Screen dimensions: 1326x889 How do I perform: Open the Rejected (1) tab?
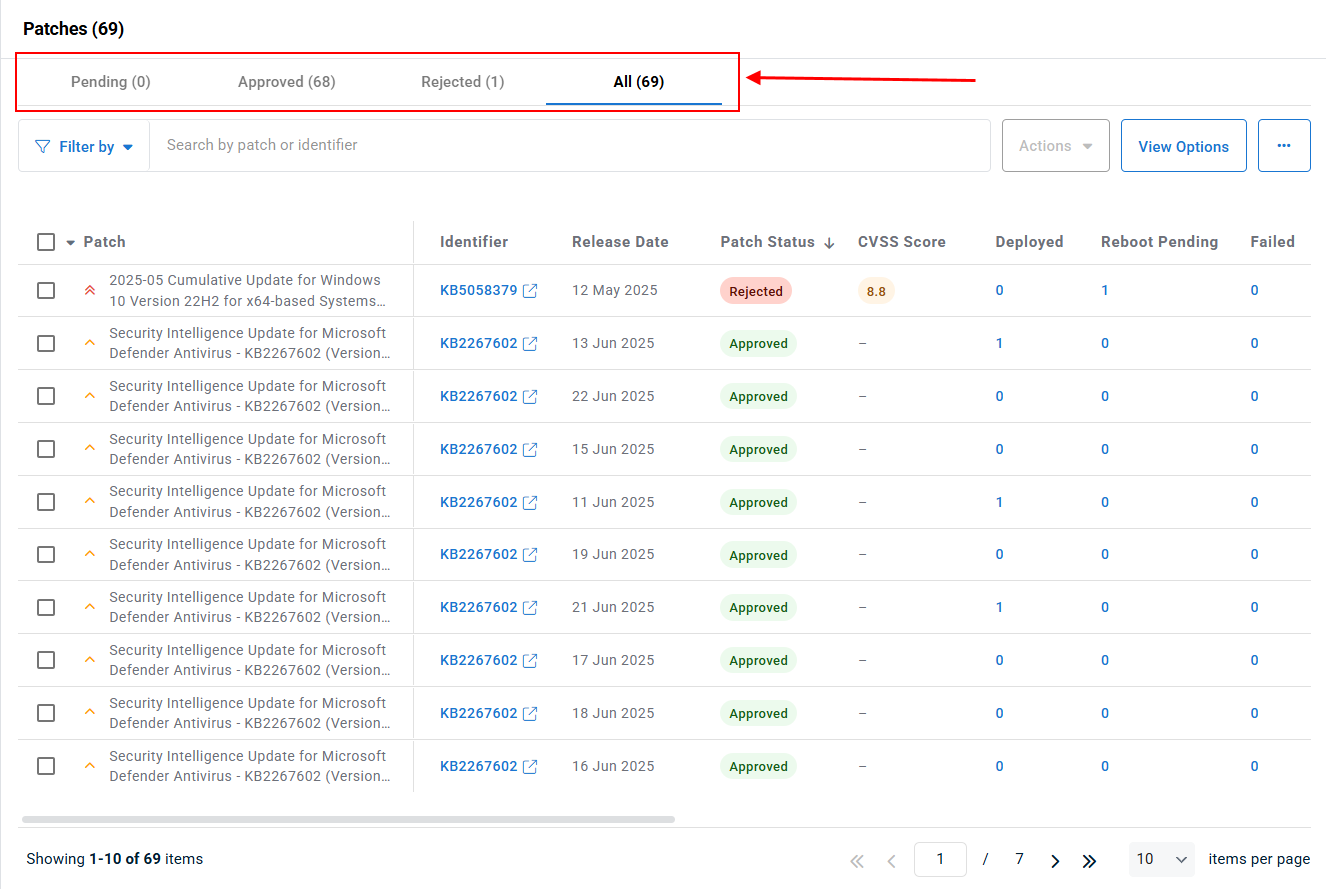click(463, 82)
